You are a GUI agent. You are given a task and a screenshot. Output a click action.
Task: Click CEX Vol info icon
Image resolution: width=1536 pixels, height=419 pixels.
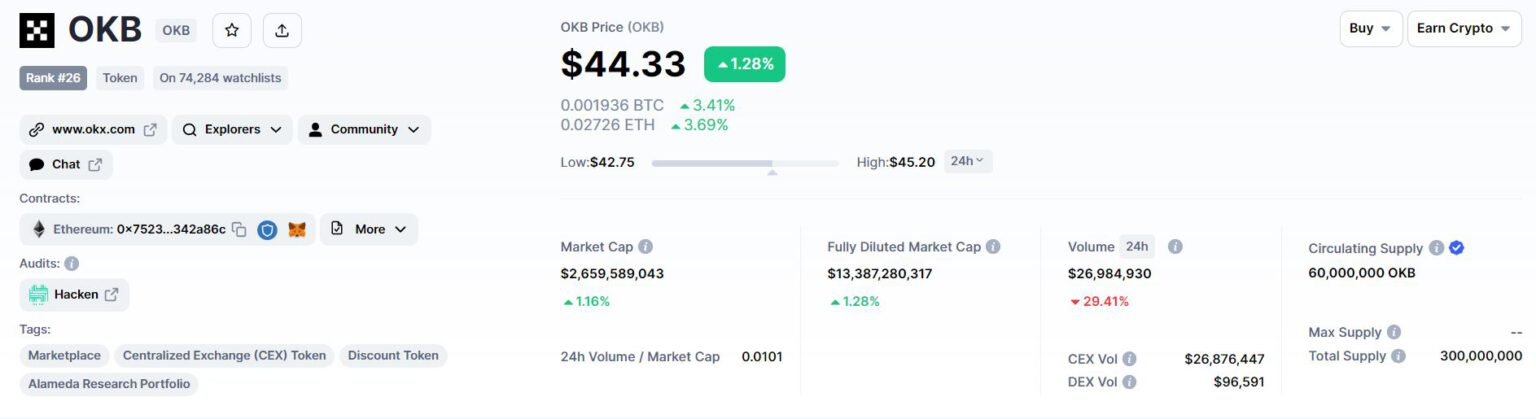coord(1129,359)
